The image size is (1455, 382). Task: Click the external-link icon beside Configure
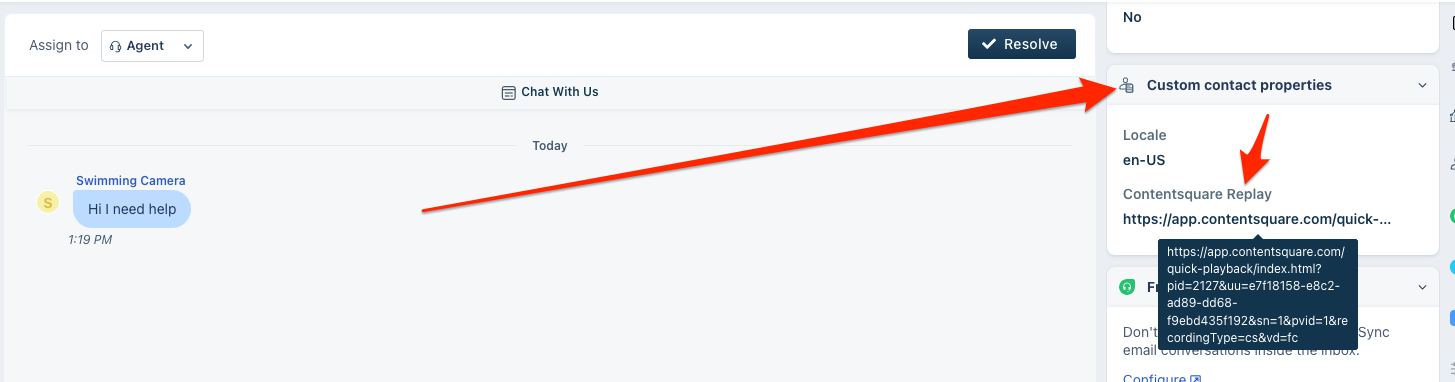tap(1195, 378)
